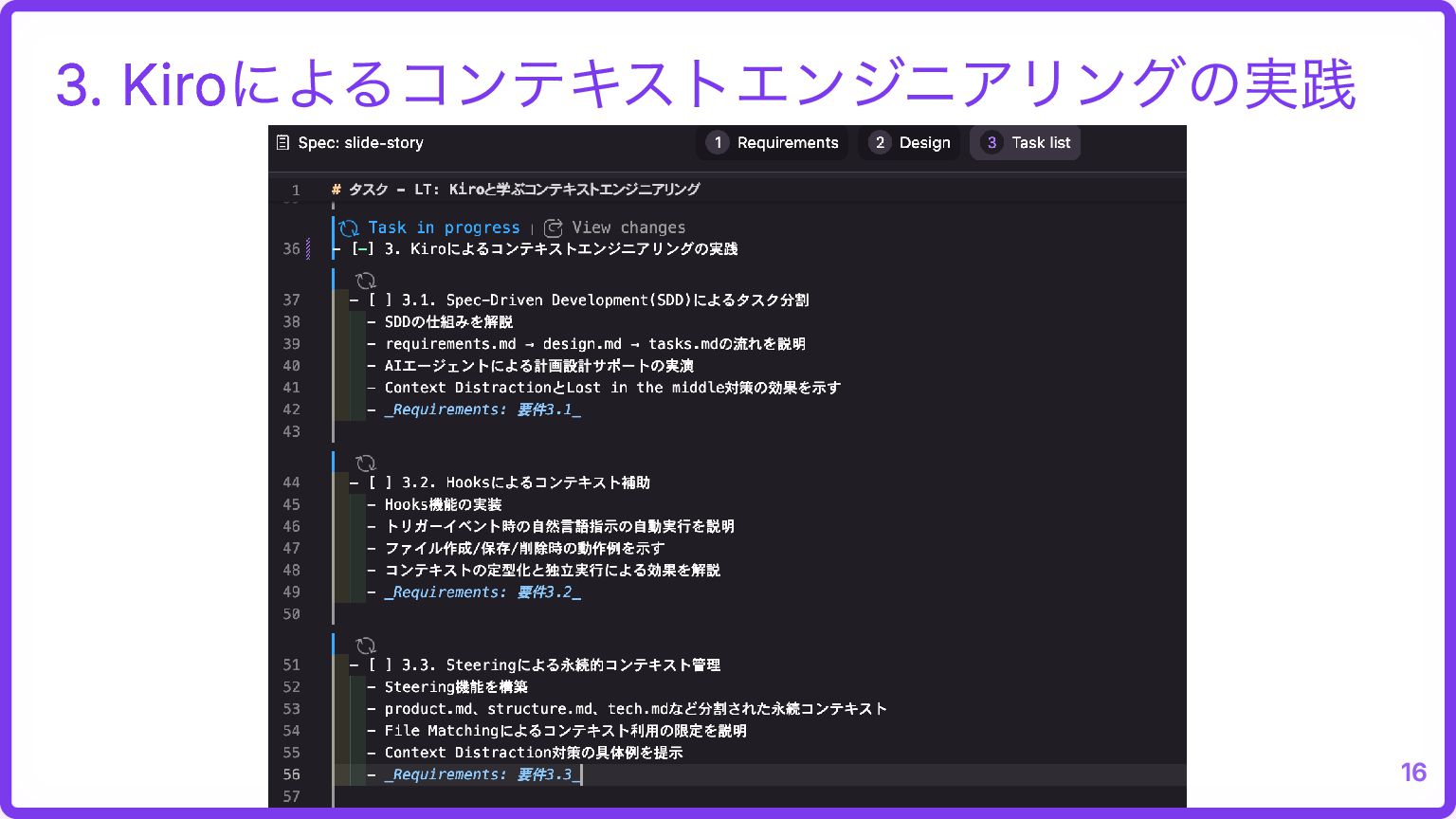Click the Lost in the middle line

612,388
